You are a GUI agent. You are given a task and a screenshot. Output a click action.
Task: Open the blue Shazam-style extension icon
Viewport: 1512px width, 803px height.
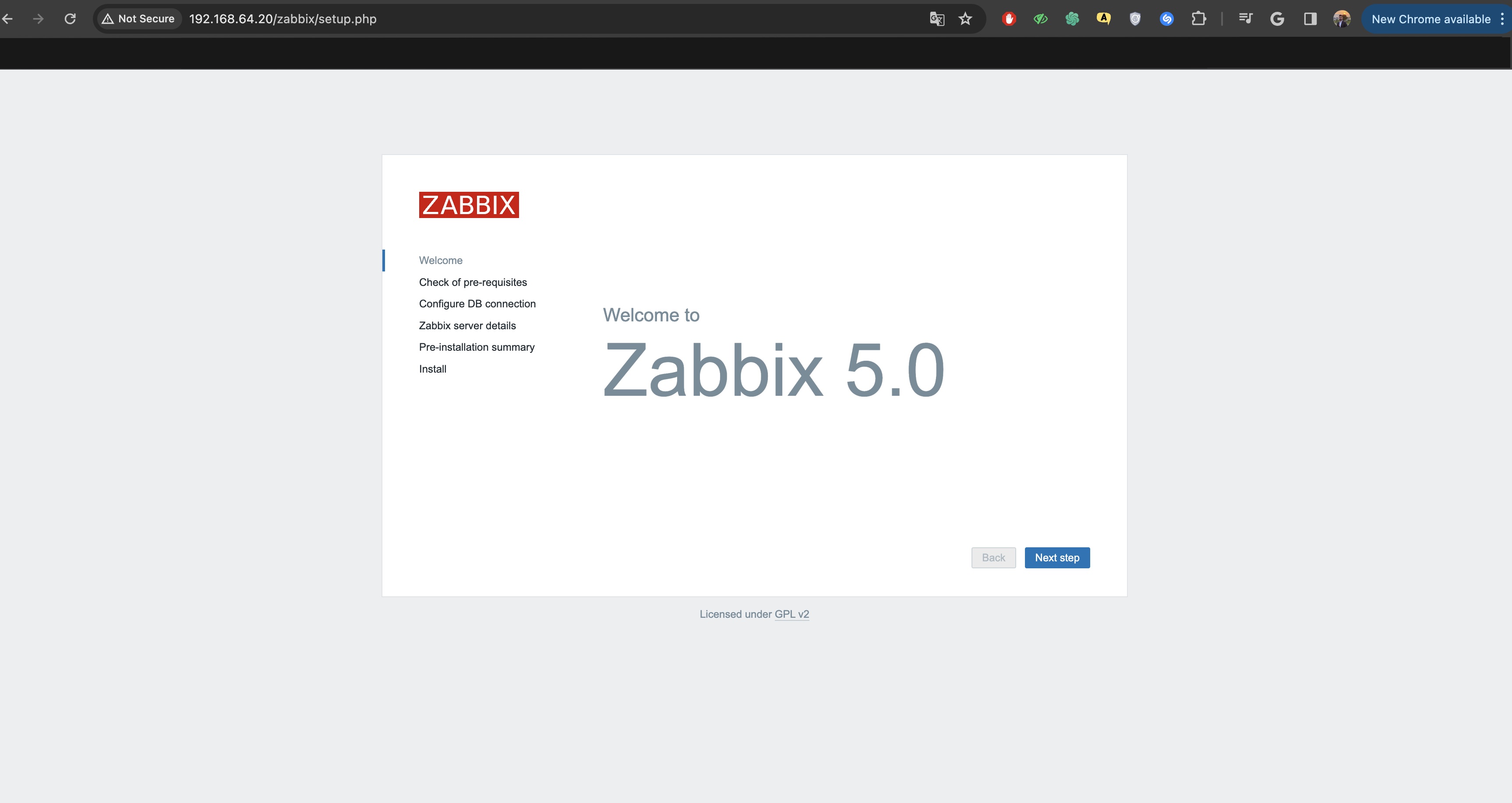point(1167,19)
